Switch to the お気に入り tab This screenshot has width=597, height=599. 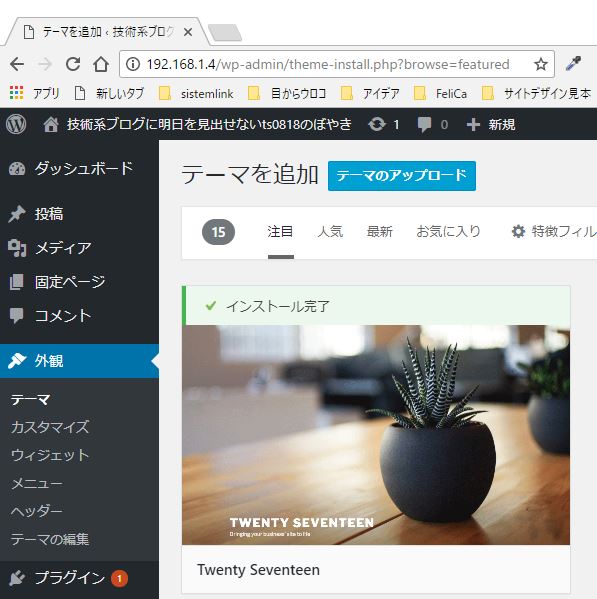coord(448,232)
